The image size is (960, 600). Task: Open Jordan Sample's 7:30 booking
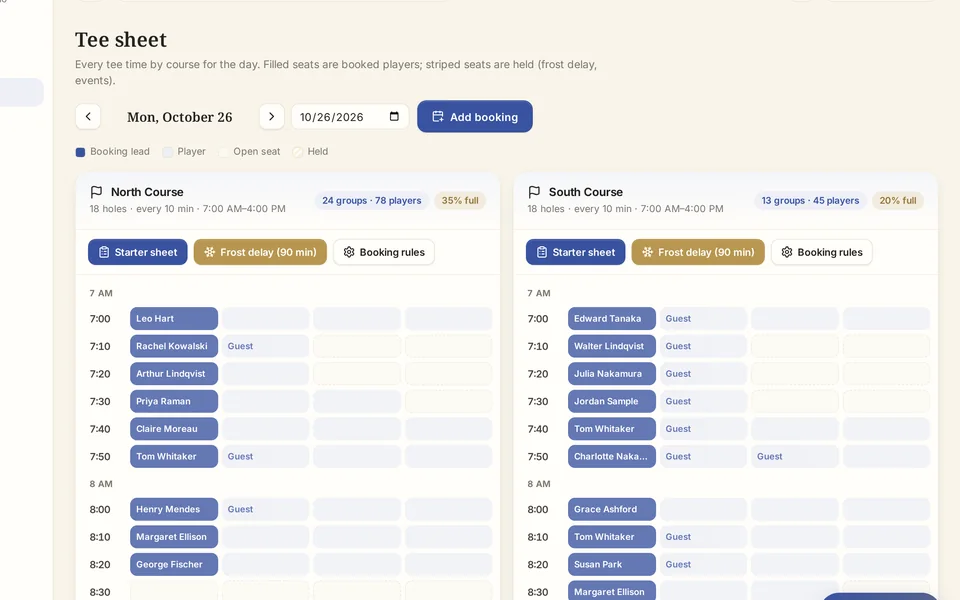point(612,401)
